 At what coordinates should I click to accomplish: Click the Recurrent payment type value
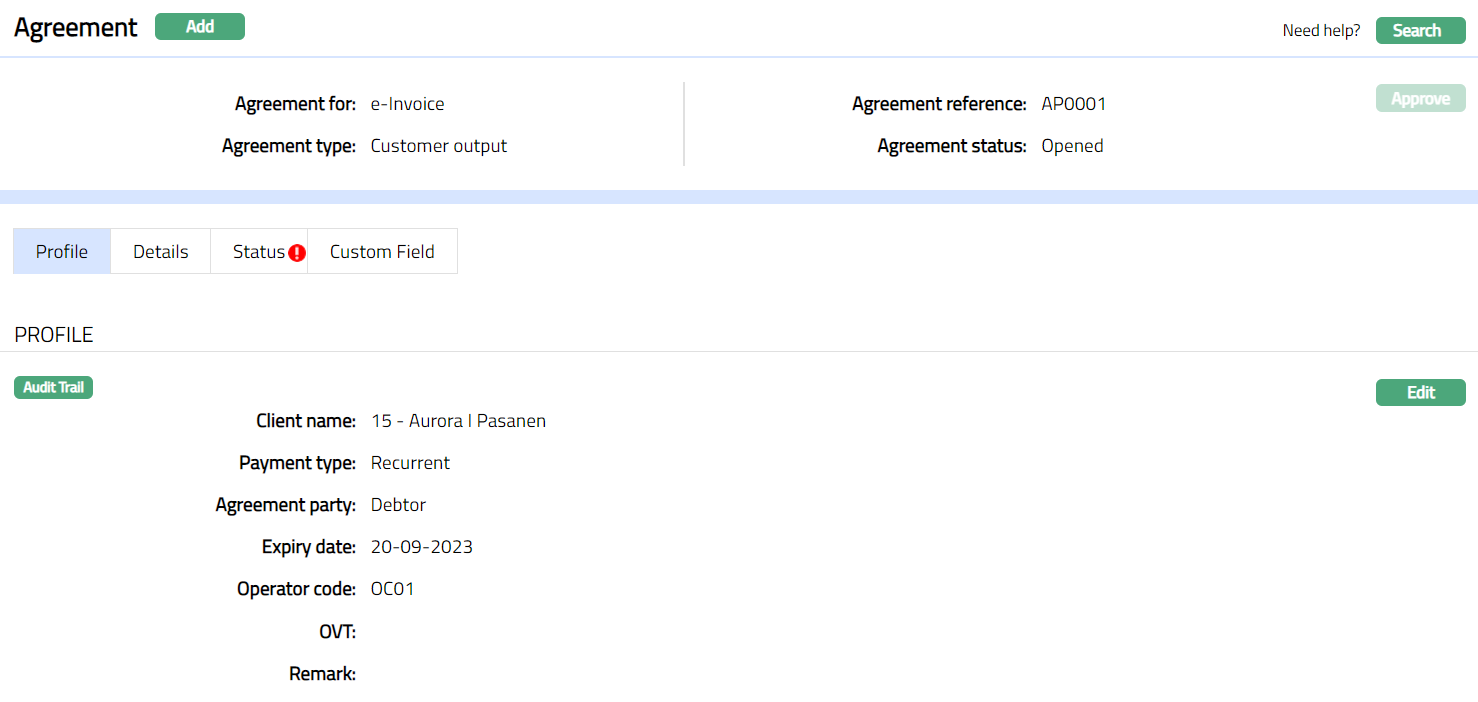click(410, 463)
